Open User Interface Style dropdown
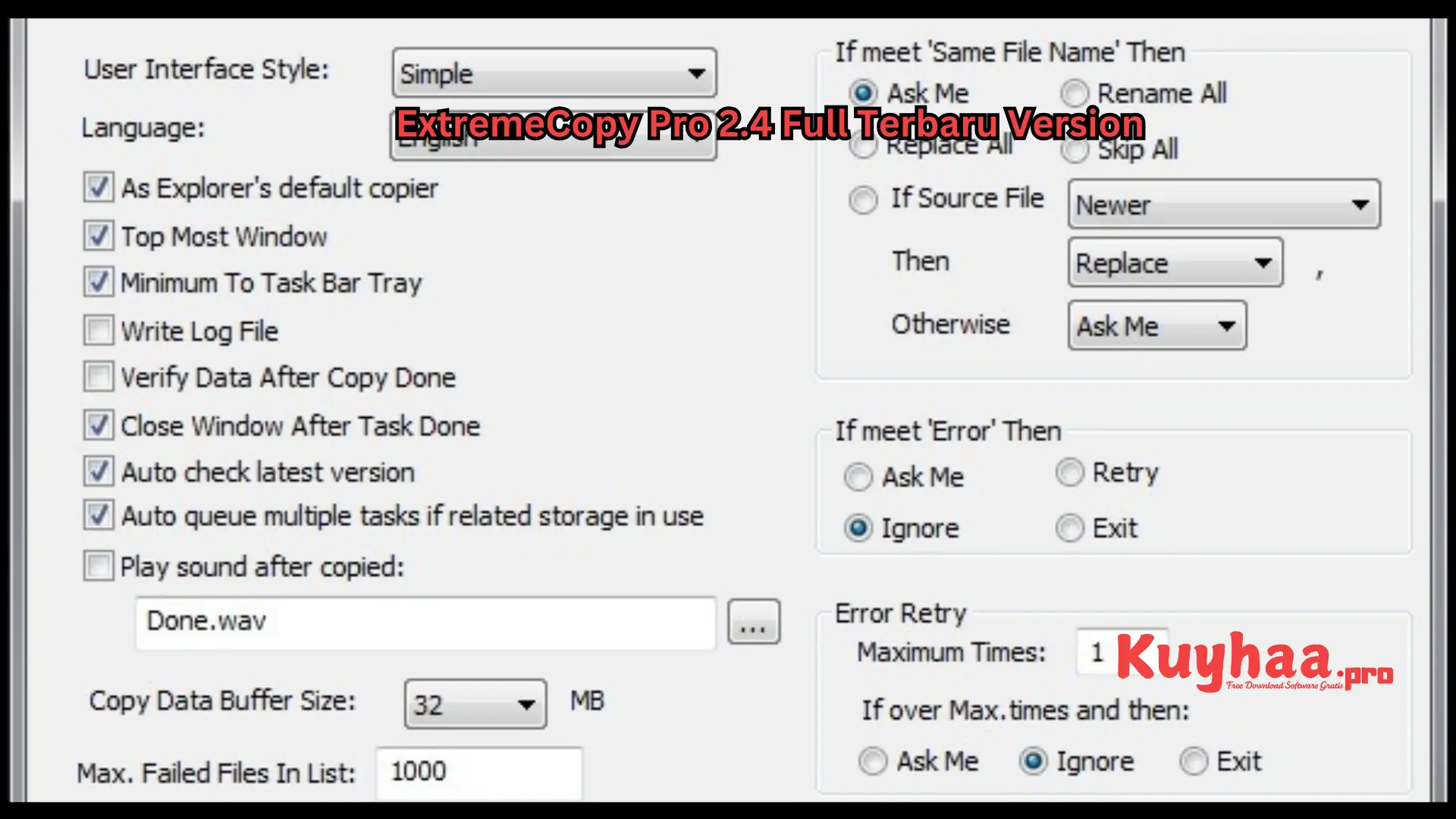 coord(554,73)
